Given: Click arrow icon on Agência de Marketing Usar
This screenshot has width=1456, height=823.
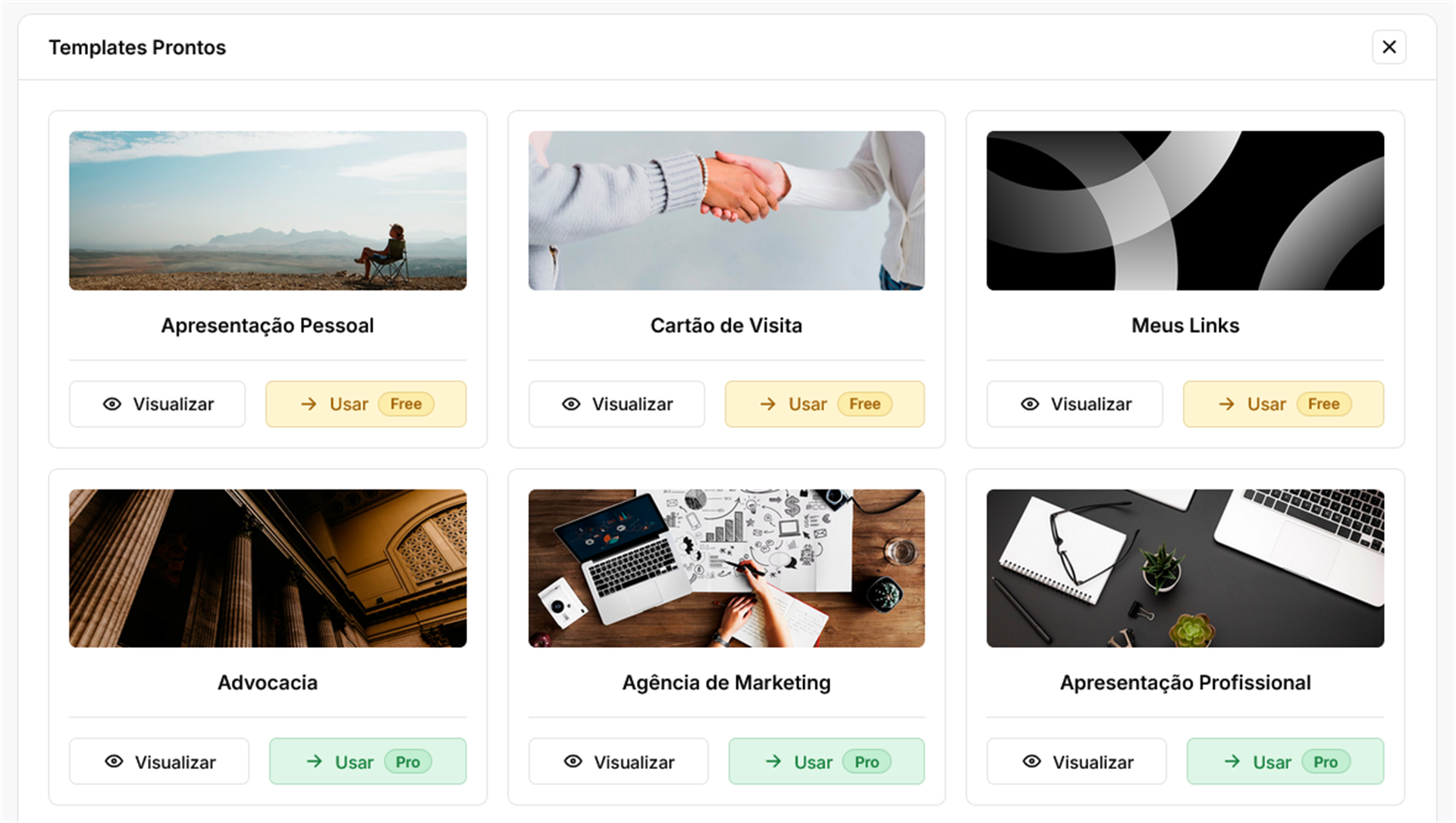Looking at the screenshot, I should click(x=773, y=762).
